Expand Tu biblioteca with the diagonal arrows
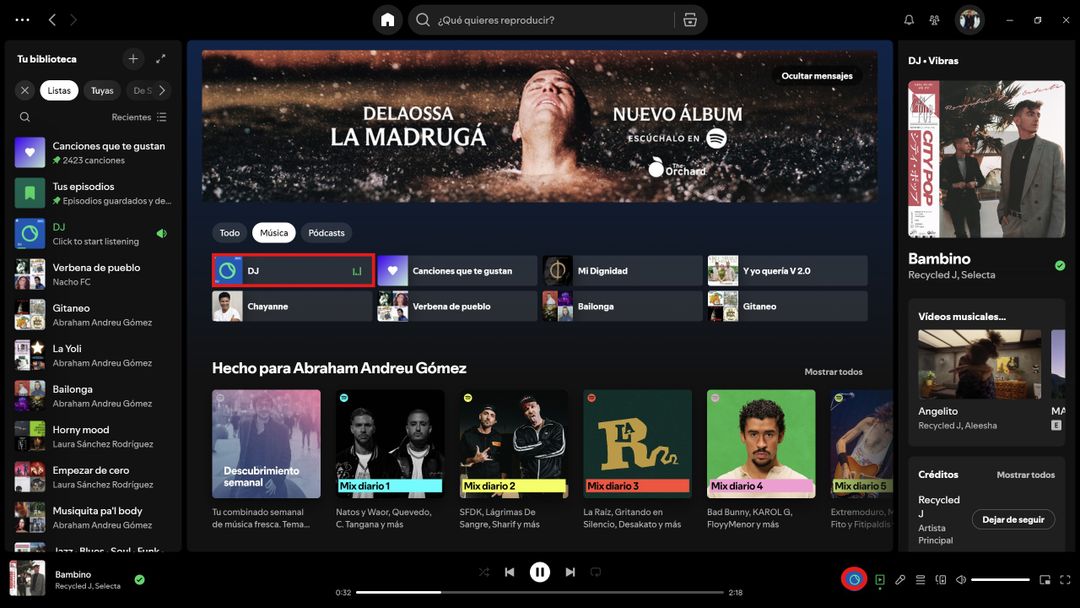 point(161,59)
